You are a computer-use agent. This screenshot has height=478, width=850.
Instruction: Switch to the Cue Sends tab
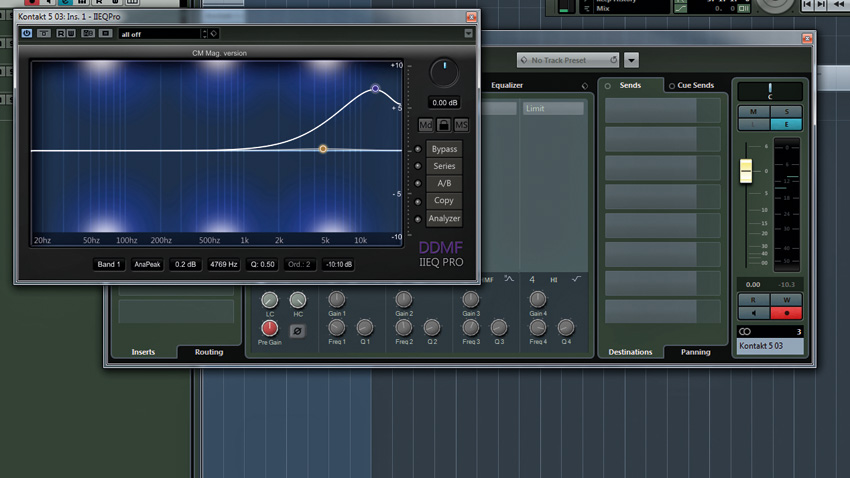click(696, 85)
